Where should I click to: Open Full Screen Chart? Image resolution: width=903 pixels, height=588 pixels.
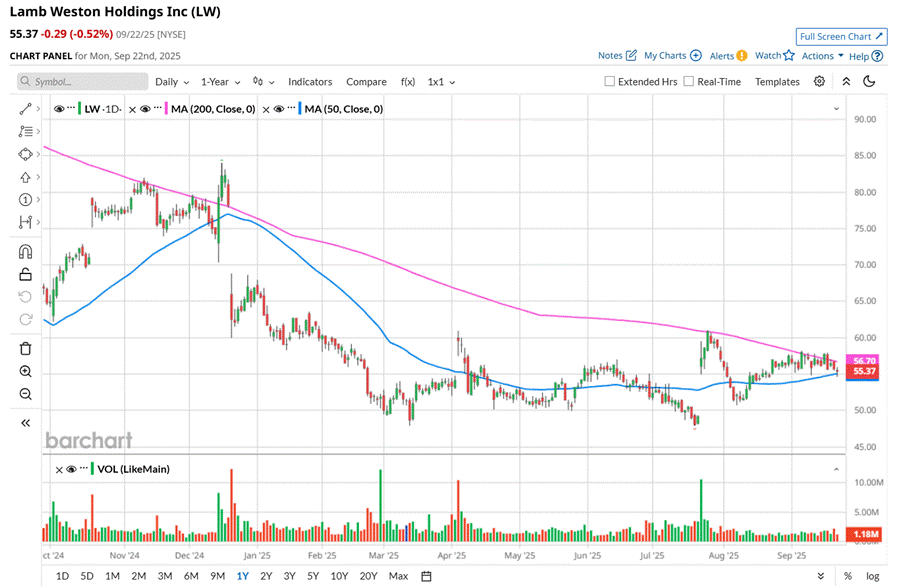click(841, 36)
